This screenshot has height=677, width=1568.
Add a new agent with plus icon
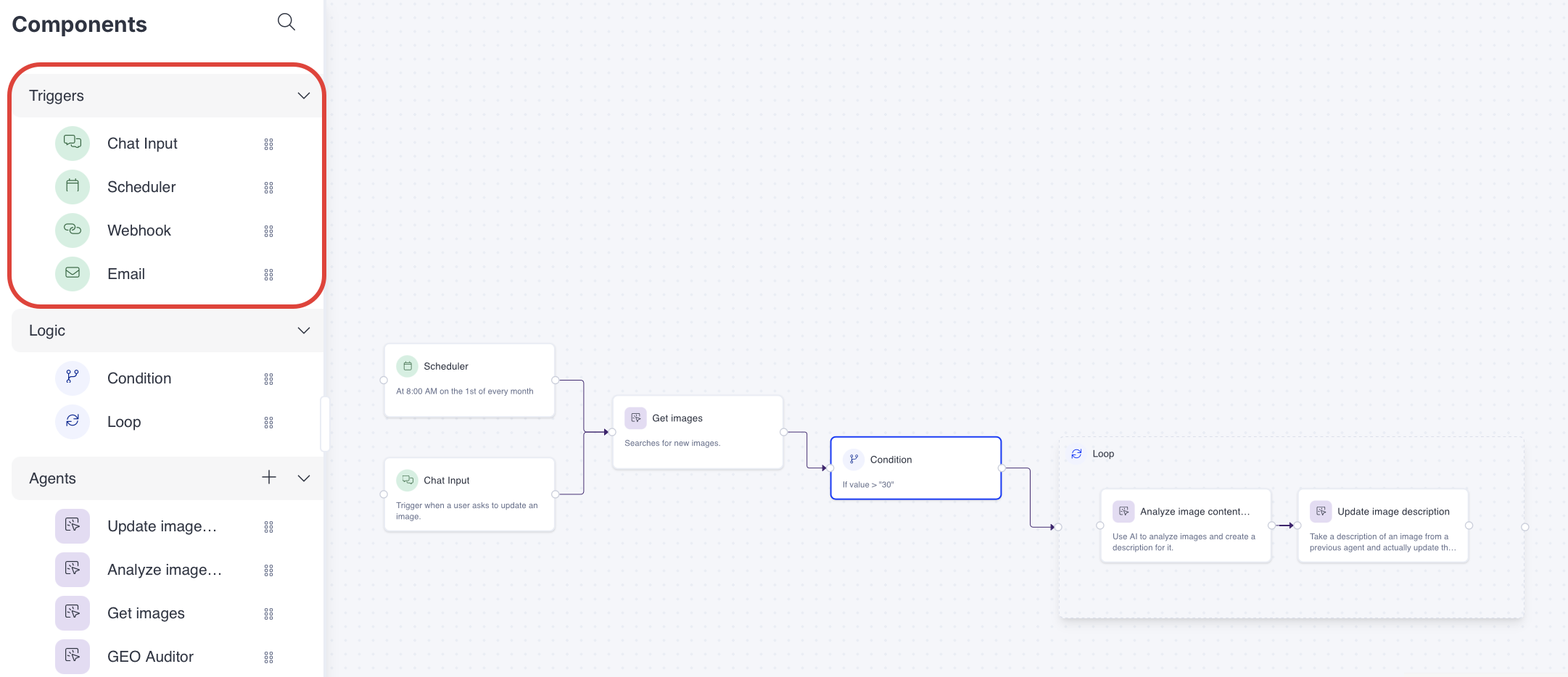tap(269, 477)
